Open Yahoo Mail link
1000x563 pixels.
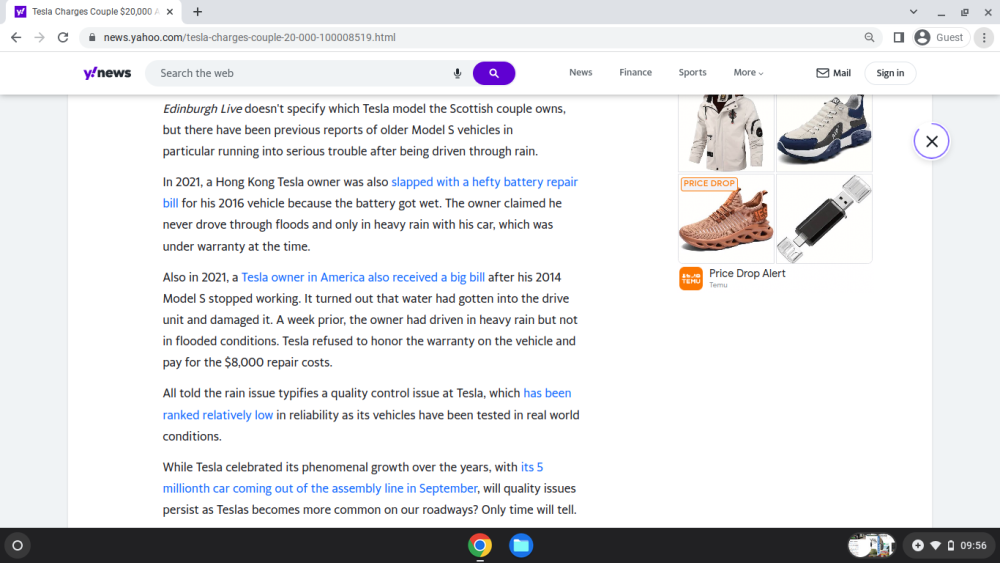pyautogui.click(x=834, y=73)
